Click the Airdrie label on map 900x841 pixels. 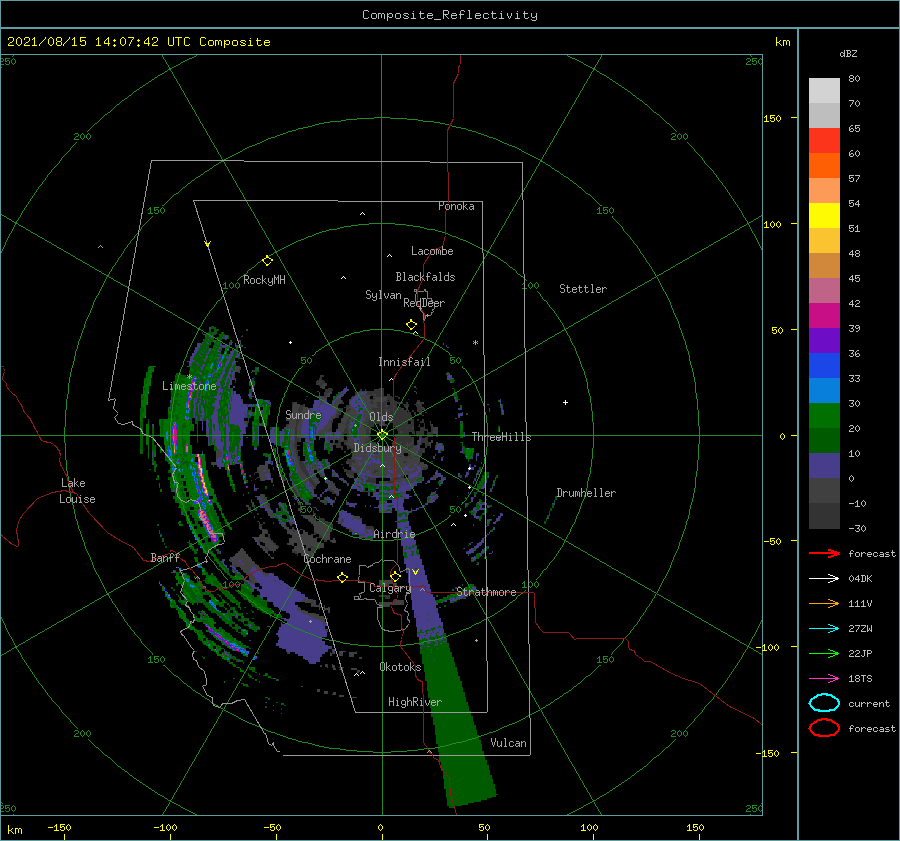[394, 534]
